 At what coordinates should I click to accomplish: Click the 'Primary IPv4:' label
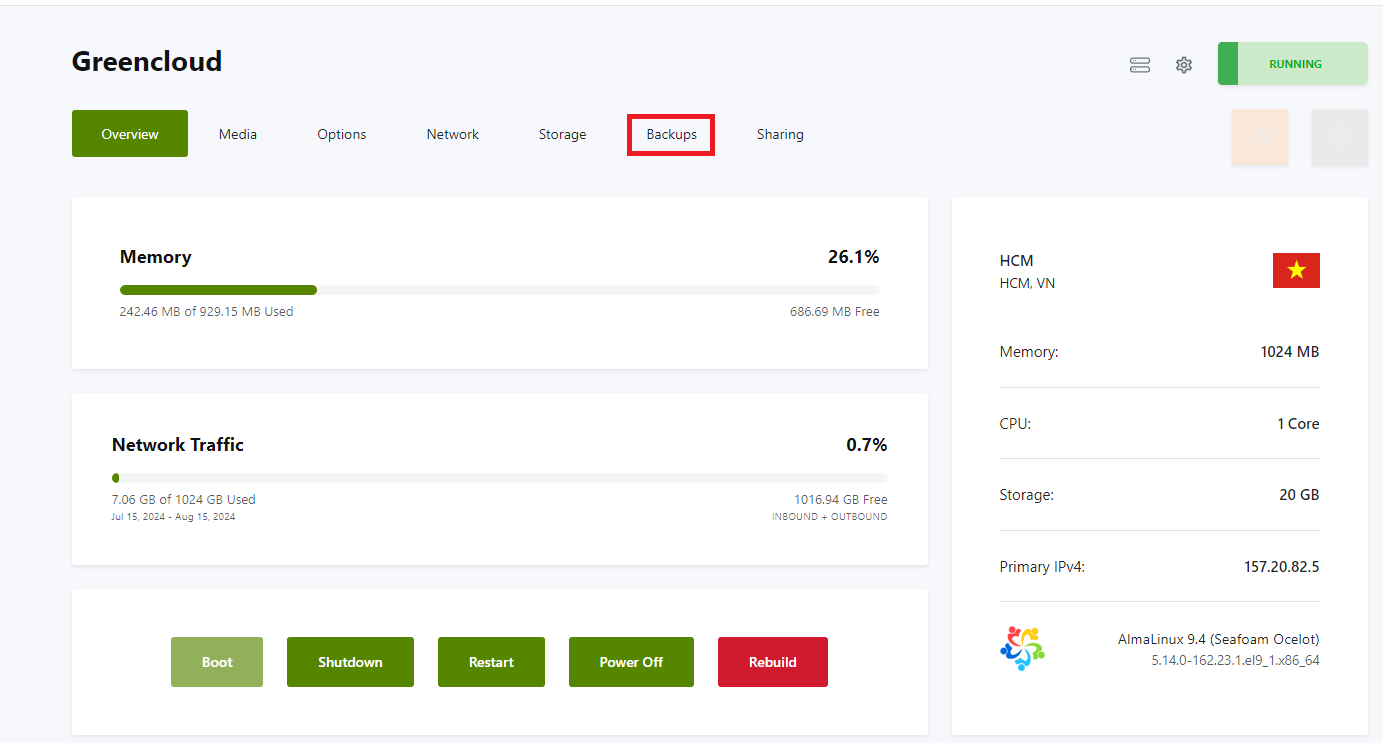point(1042,567)
